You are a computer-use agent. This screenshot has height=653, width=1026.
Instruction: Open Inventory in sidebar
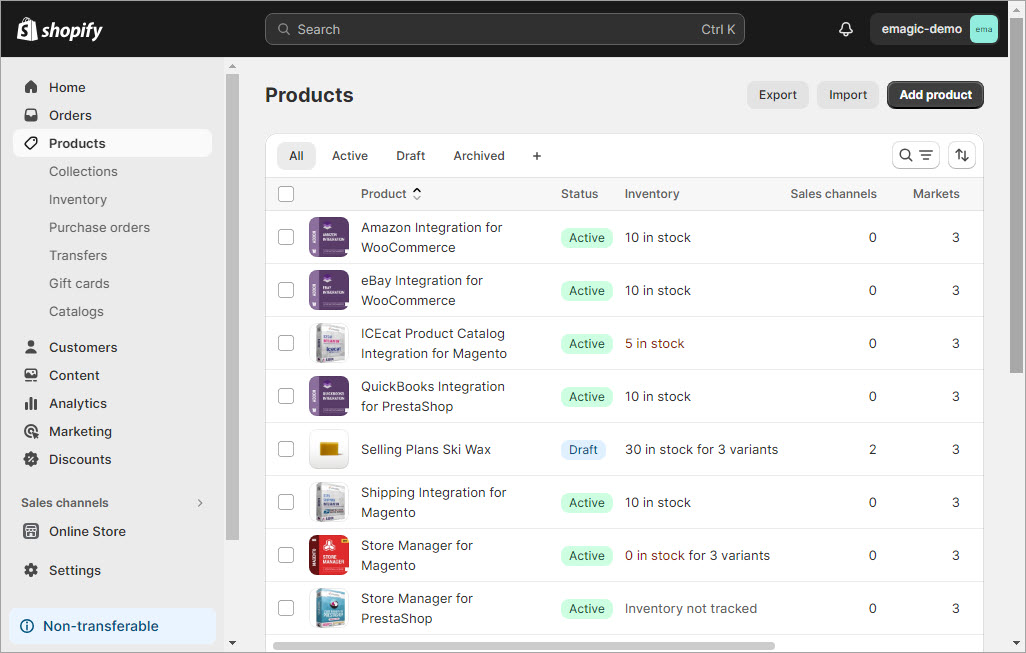tap(78, 200)
